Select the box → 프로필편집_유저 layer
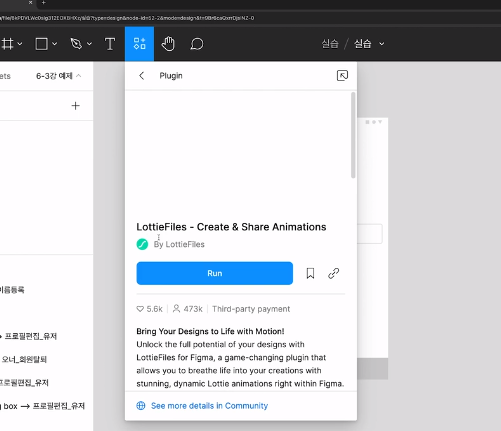The image size is (501, 431). click(x=44, y=406)
